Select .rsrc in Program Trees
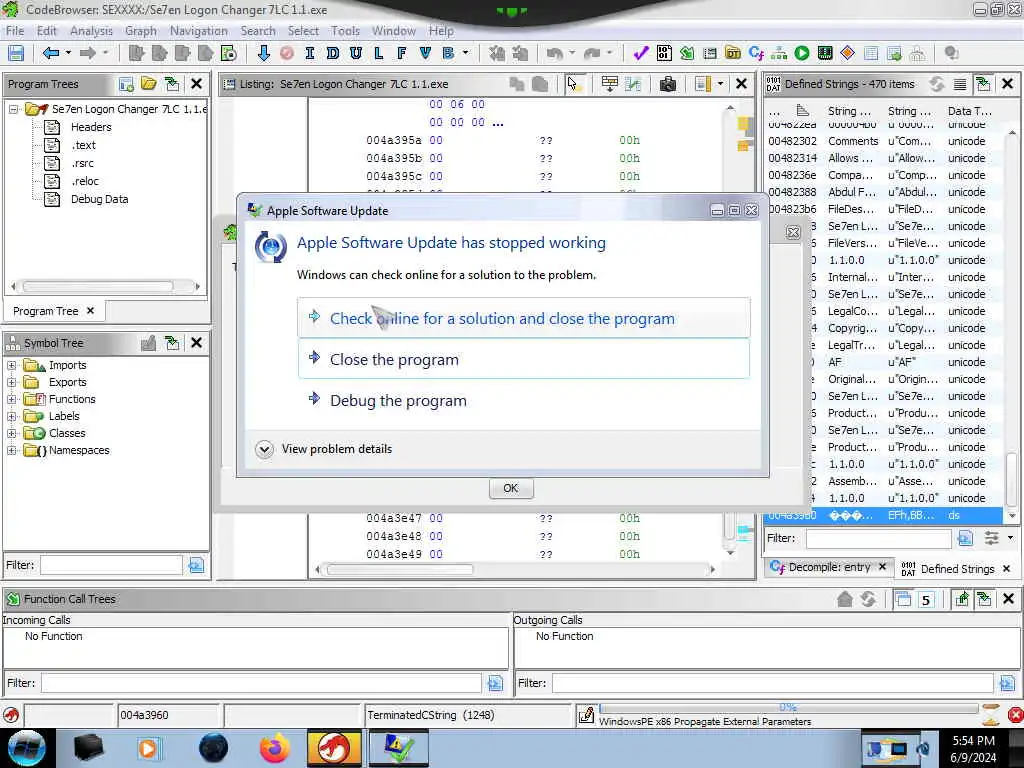Viewport: 1024px width, 768px height. (82, 163)
